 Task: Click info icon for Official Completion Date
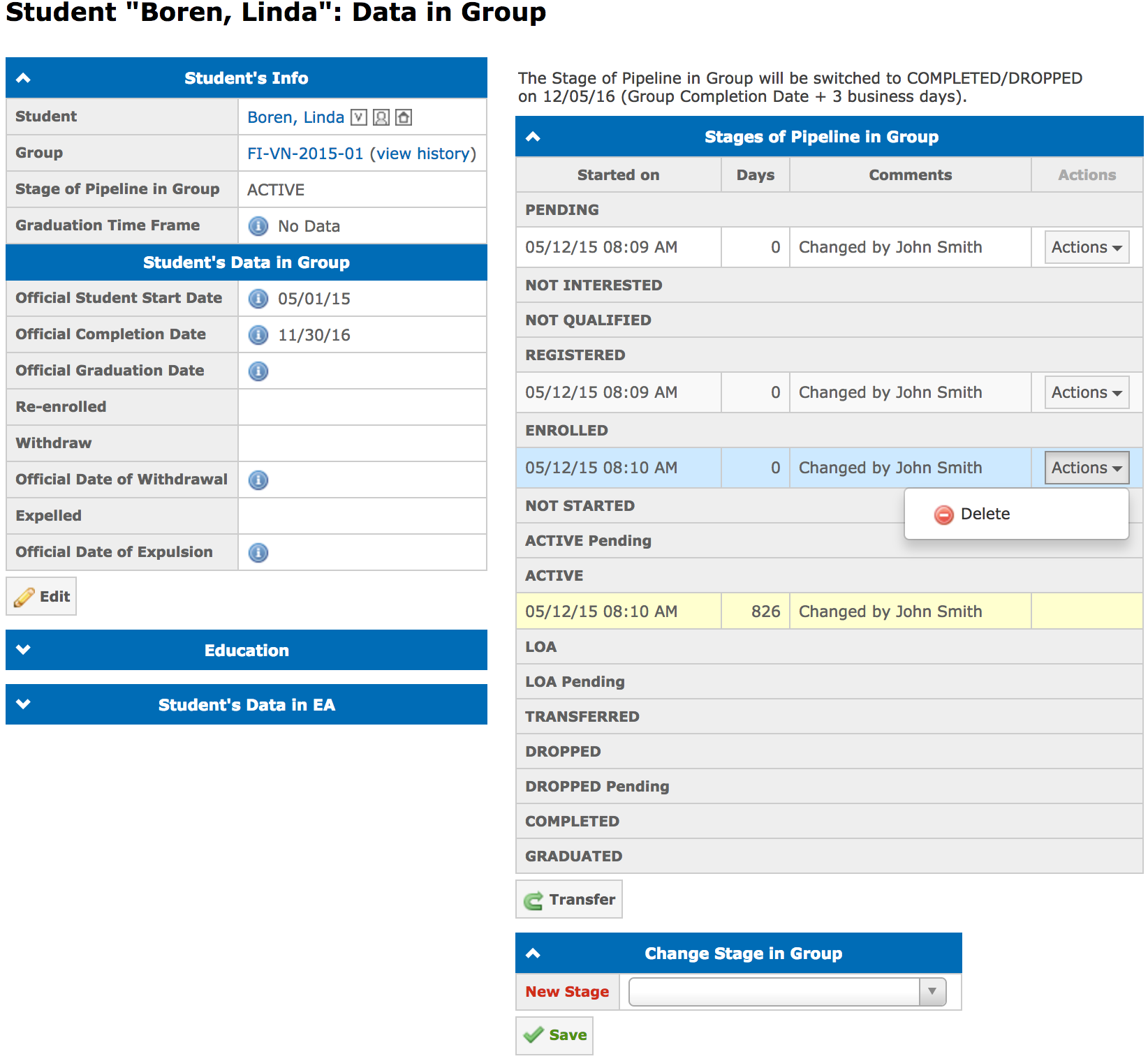(x=258, y=335)
